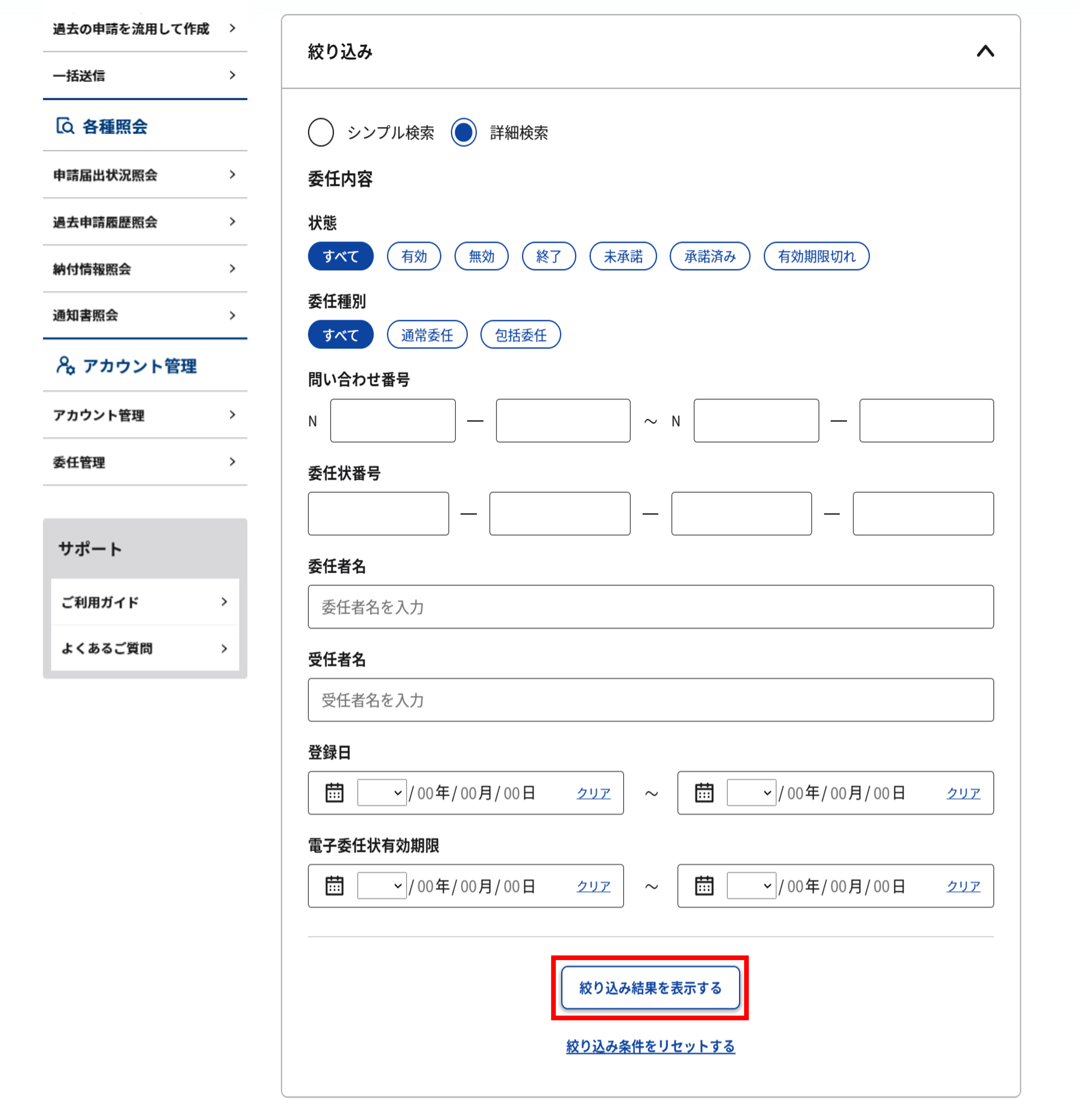Open よくあるご質問 support link
This screenshot has width=1079, height=1120.
click(145, 648)
